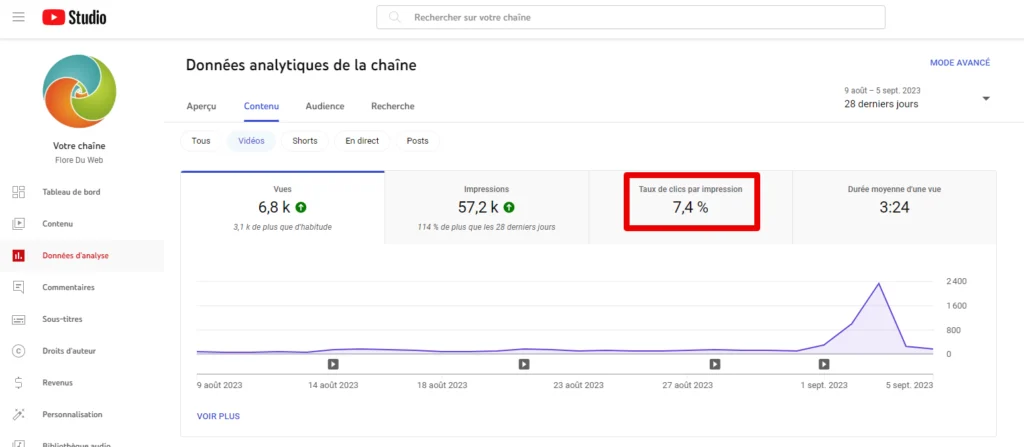Select the Tous filter chip
This screenshot has height=447, width=1024.
click(x=201, y=141)
